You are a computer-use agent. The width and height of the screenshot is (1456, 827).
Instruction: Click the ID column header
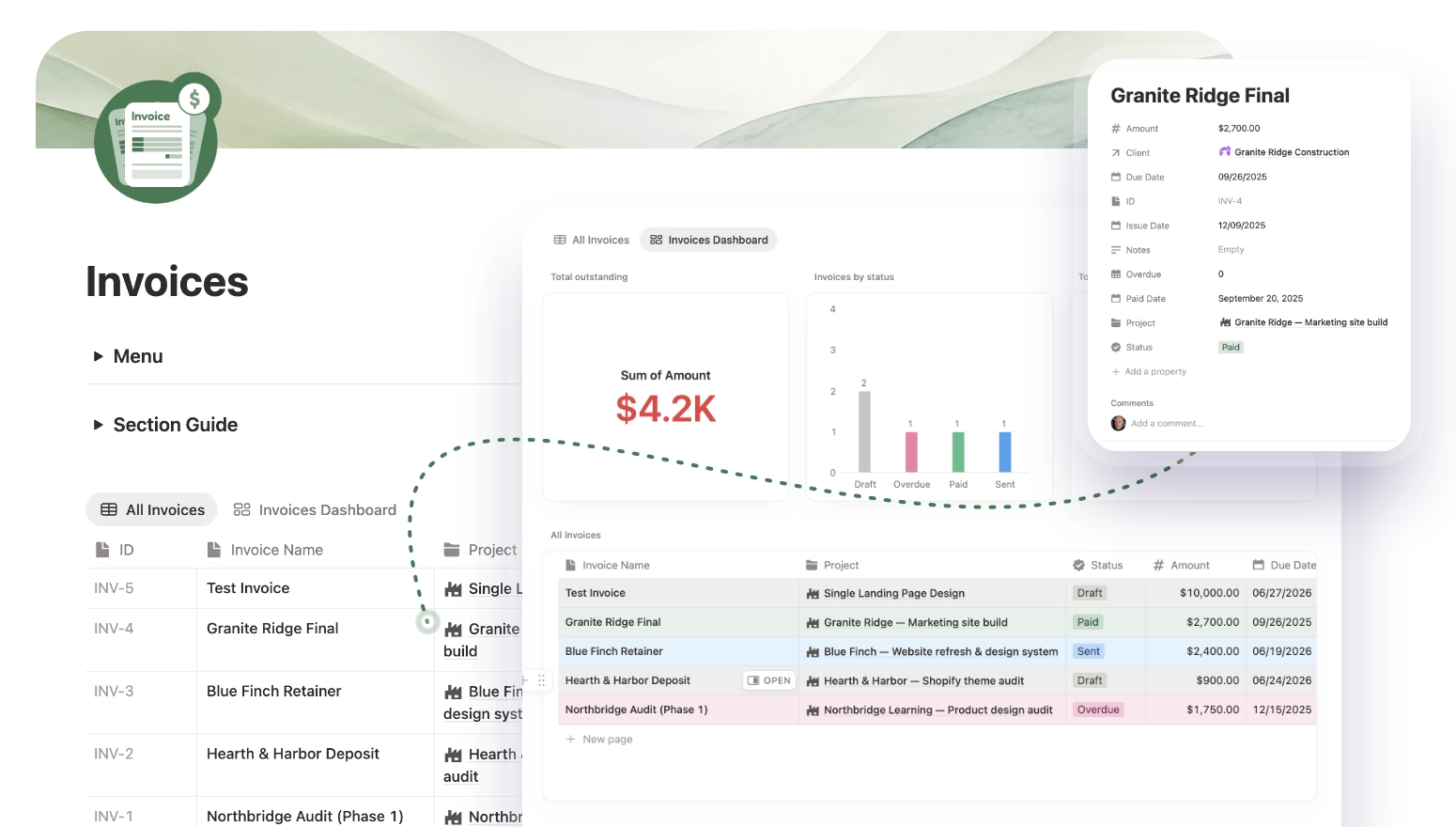click(115, 550)
